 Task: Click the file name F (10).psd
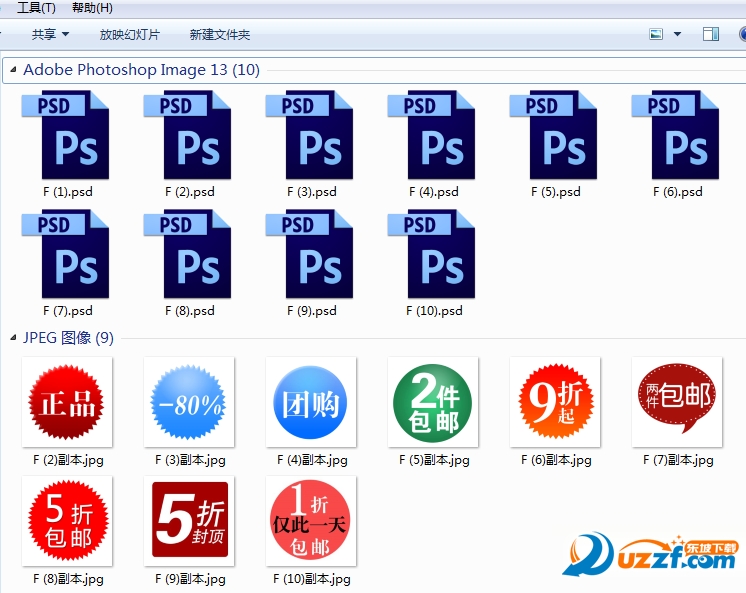tap(434, 311)
